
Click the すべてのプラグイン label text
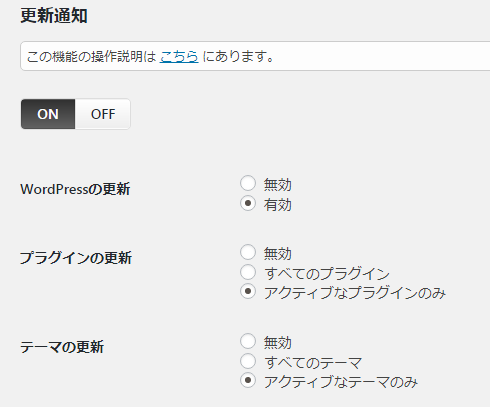[327, 273]
